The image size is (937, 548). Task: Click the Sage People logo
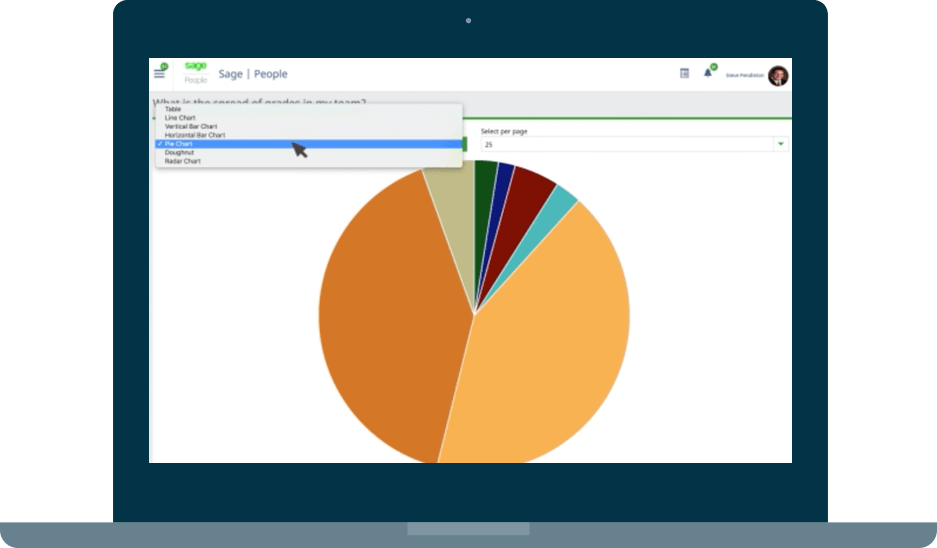coord(195,72)
